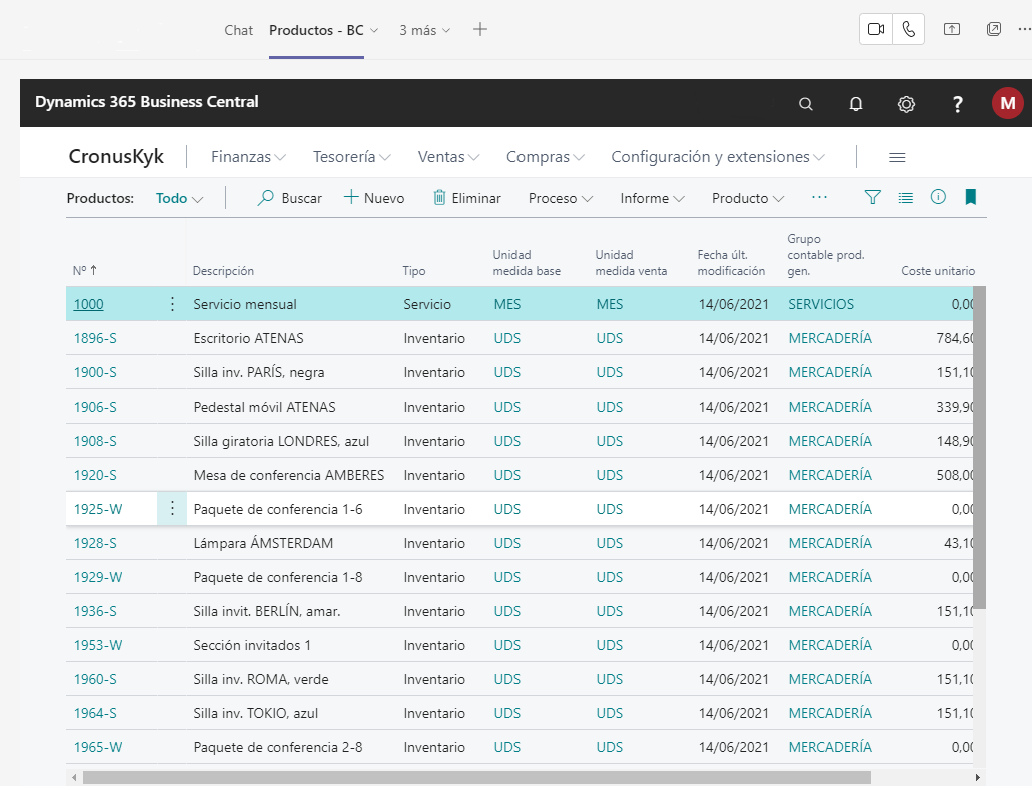Open row options for 1925-W
Viewport: 1032px width, 786px height.
pyautogui.click(x=172, y=509)
